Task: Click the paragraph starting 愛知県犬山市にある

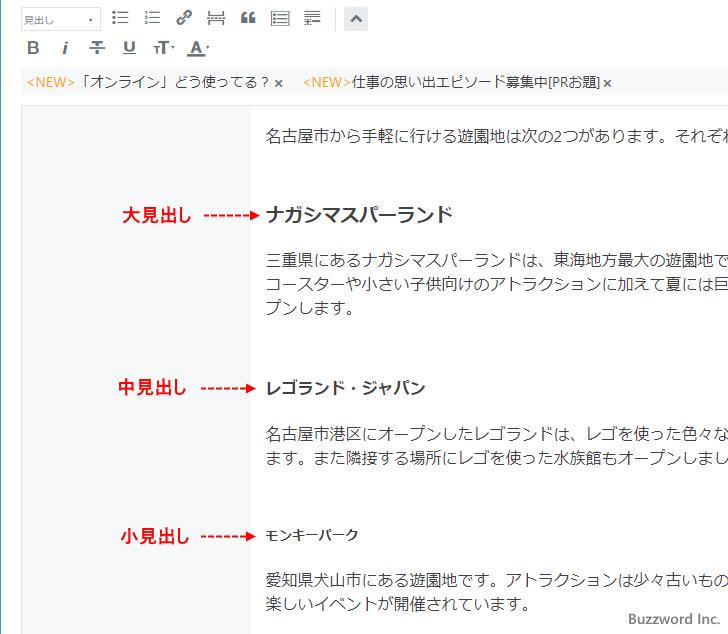Action: tap(496, 592)
